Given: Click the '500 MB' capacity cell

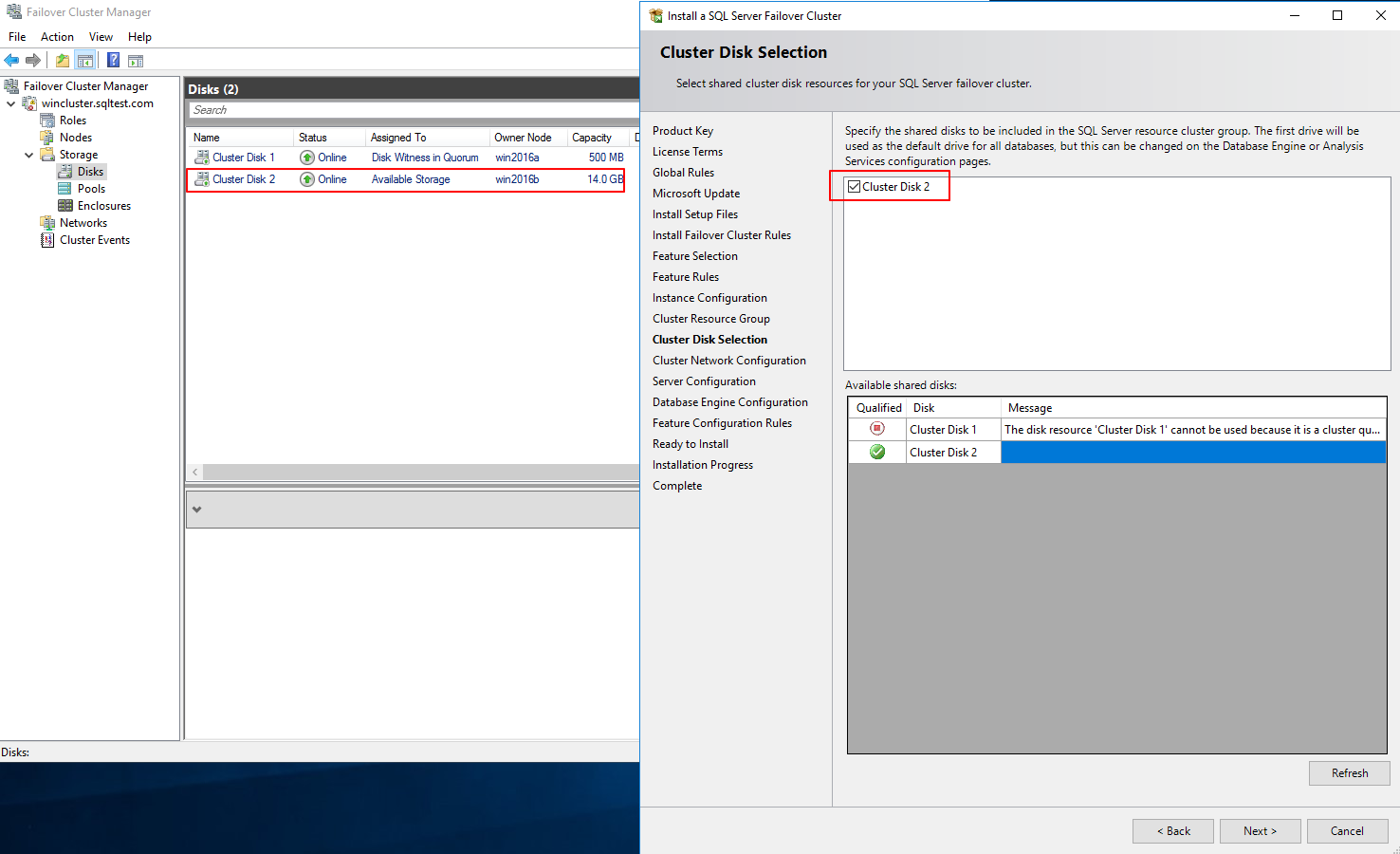Looking at the screenshot, I should pyautogui.click(x=606, y=158).
